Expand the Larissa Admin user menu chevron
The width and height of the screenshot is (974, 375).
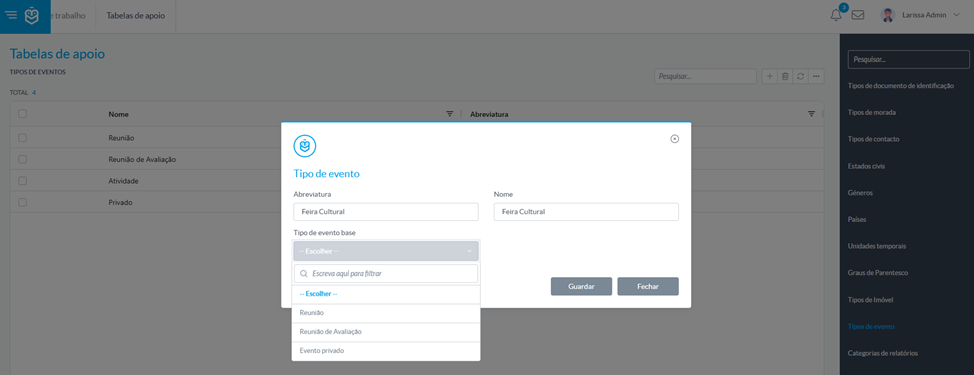tap(956, 15)
